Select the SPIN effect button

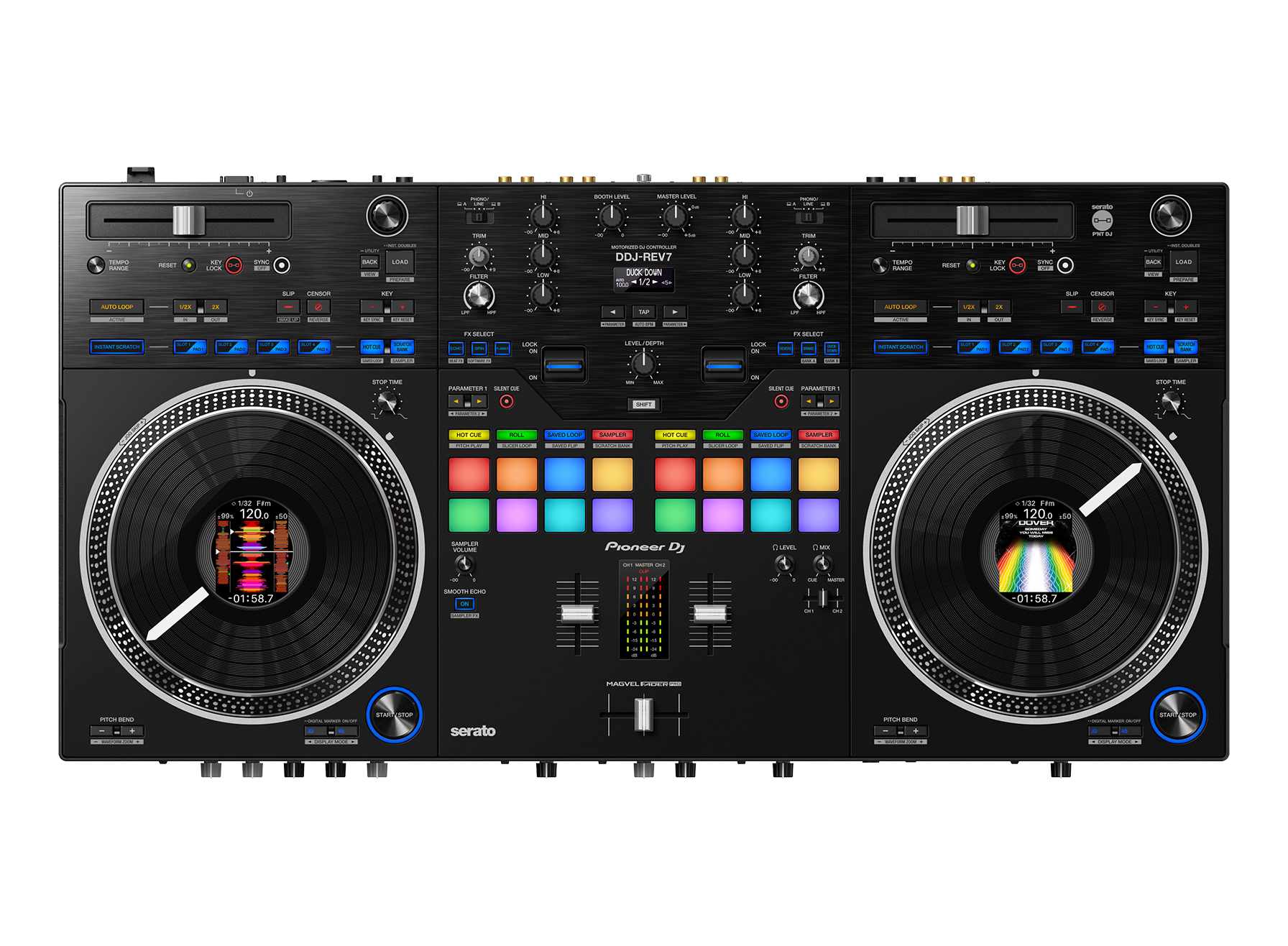tap(479, 349)
